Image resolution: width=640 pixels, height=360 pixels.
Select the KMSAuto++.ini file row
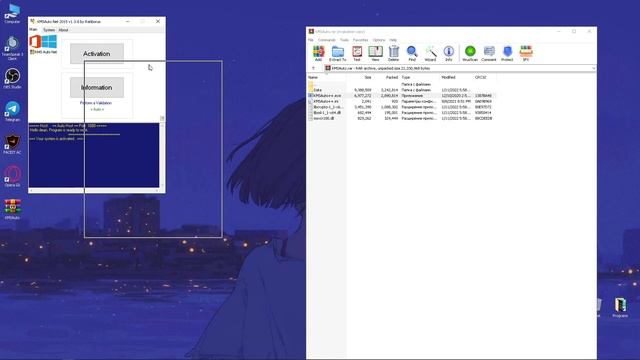point(402,101)
